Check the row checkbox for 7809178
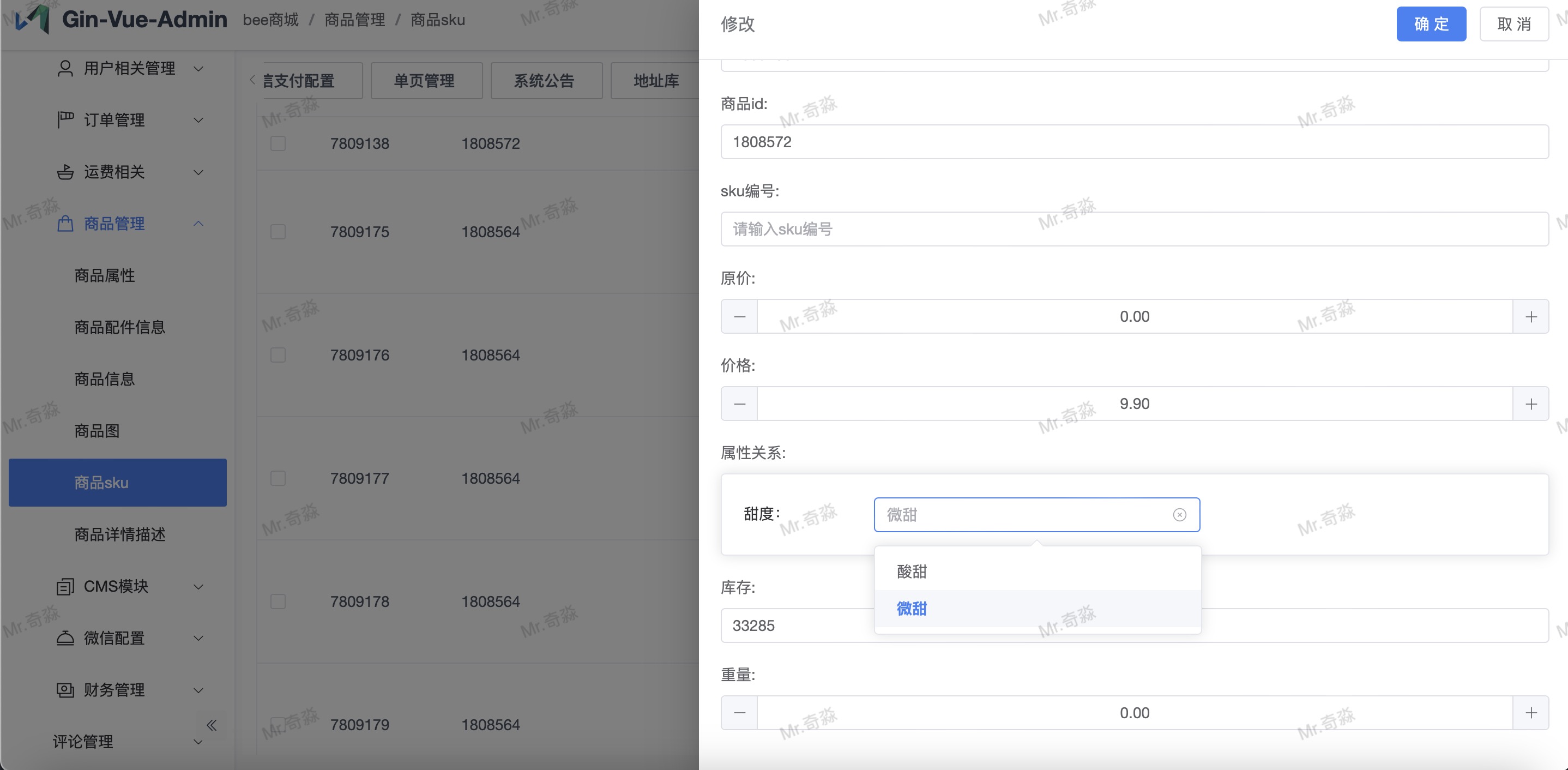The width and height of the screenshot is (1568, 770). click(278, 601)
